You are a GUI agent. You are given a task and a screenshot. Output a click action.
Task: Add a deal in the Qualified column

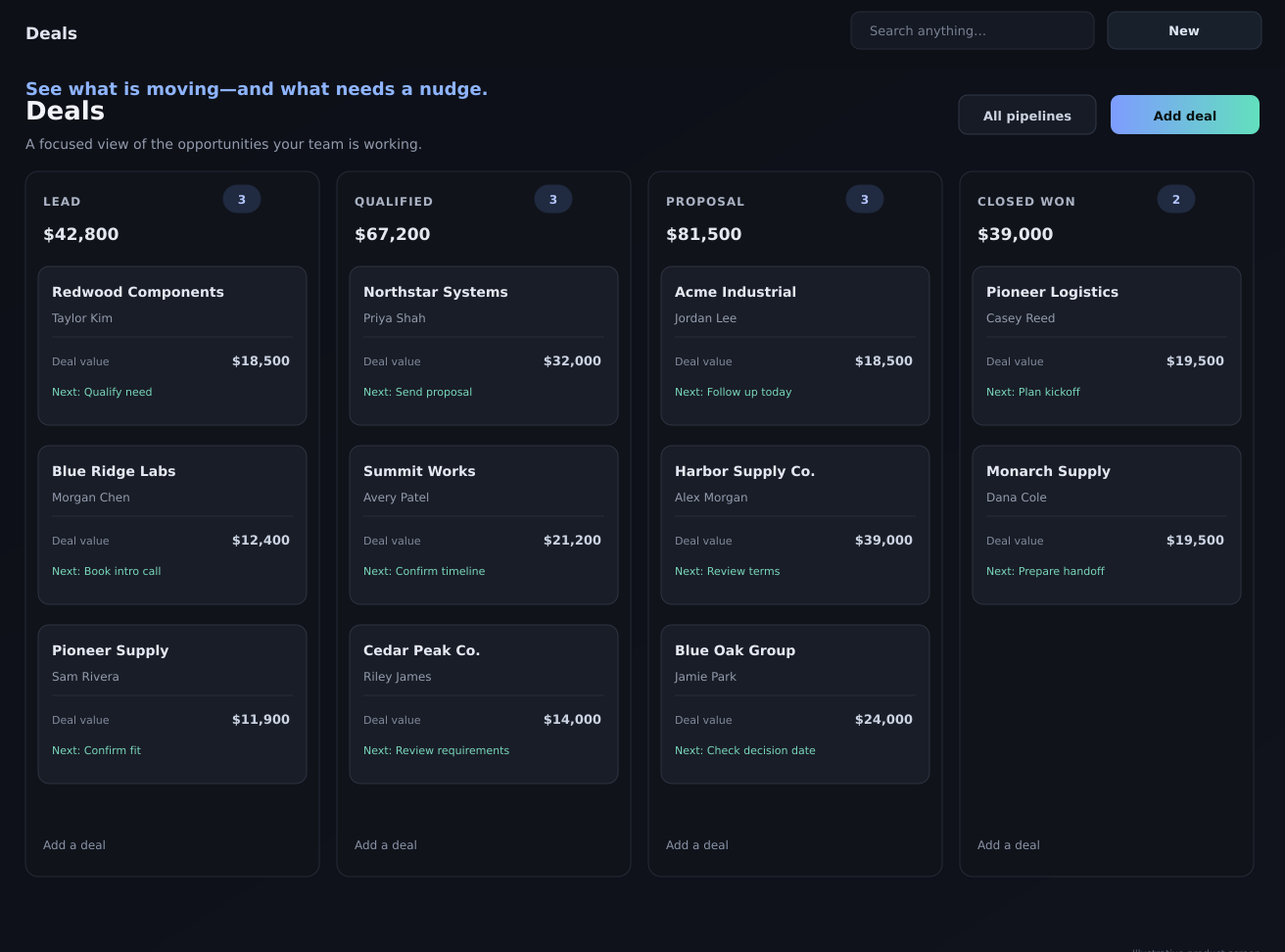[386, 845]
